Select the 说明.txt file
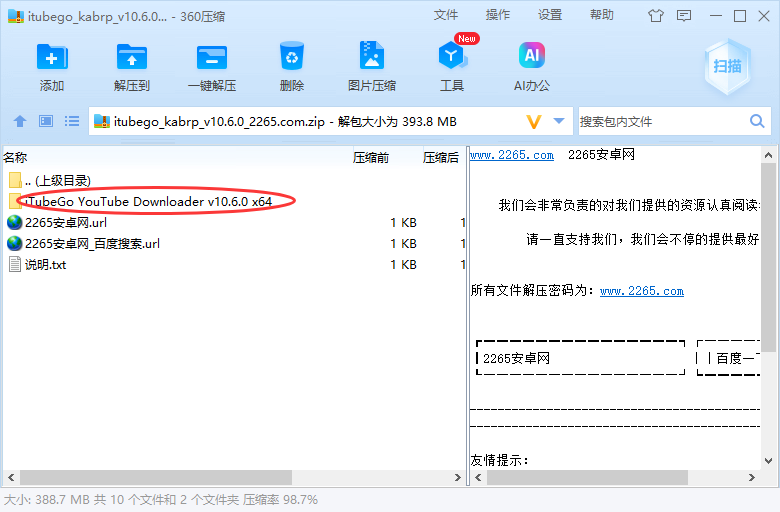 pos(234,264)
